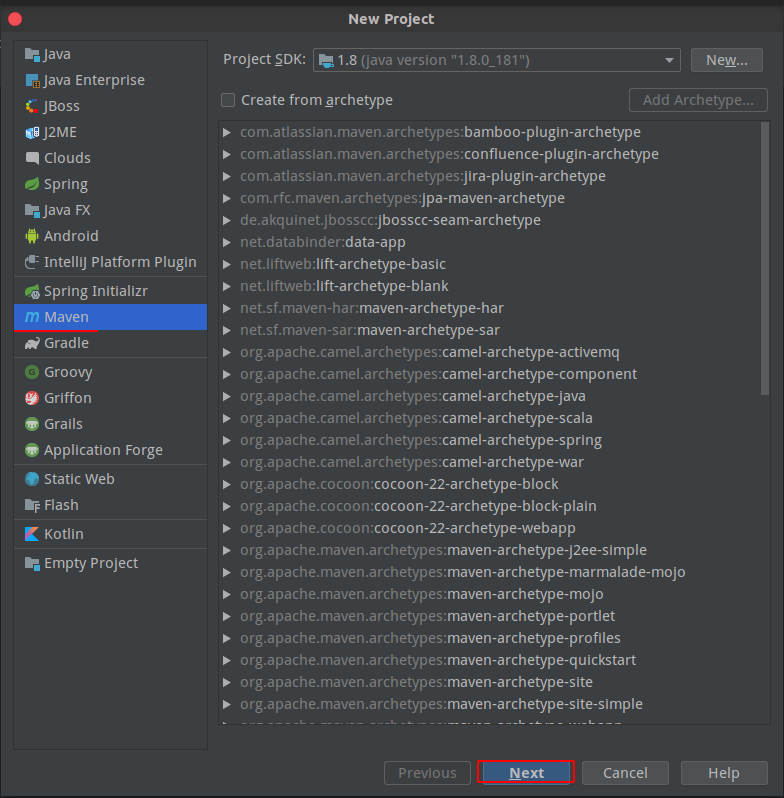Expand maven-archetype-quickstart node
The height and width of the screenshot is (798, 784).
[227, 660]
